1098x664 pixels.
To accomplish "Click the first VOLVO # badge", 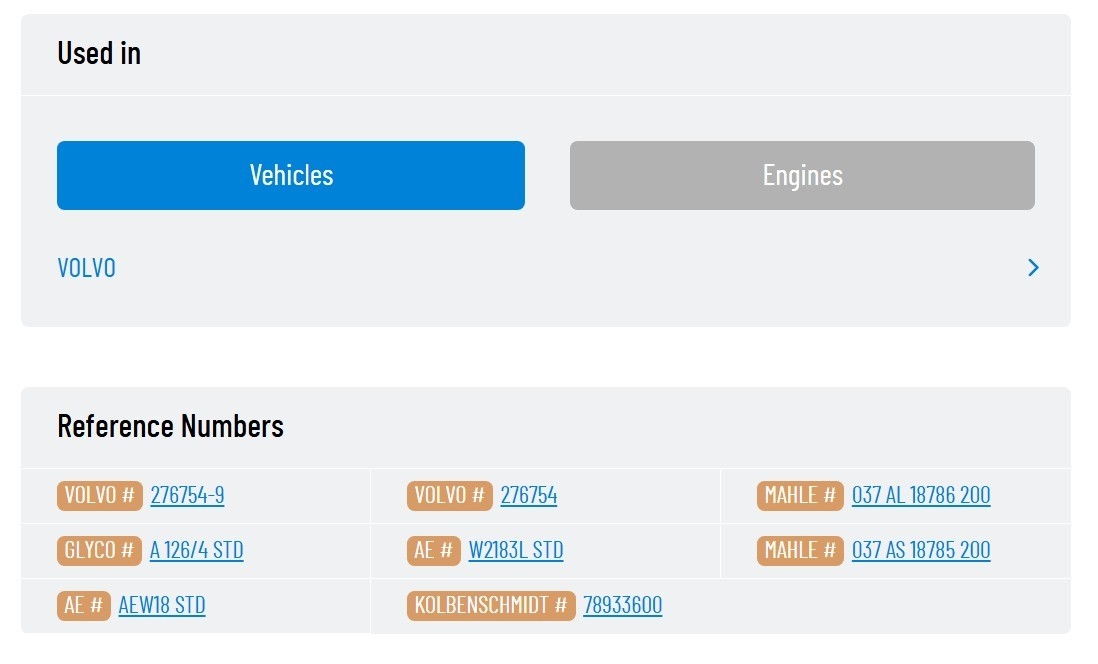I will click(x=100, y=496).
